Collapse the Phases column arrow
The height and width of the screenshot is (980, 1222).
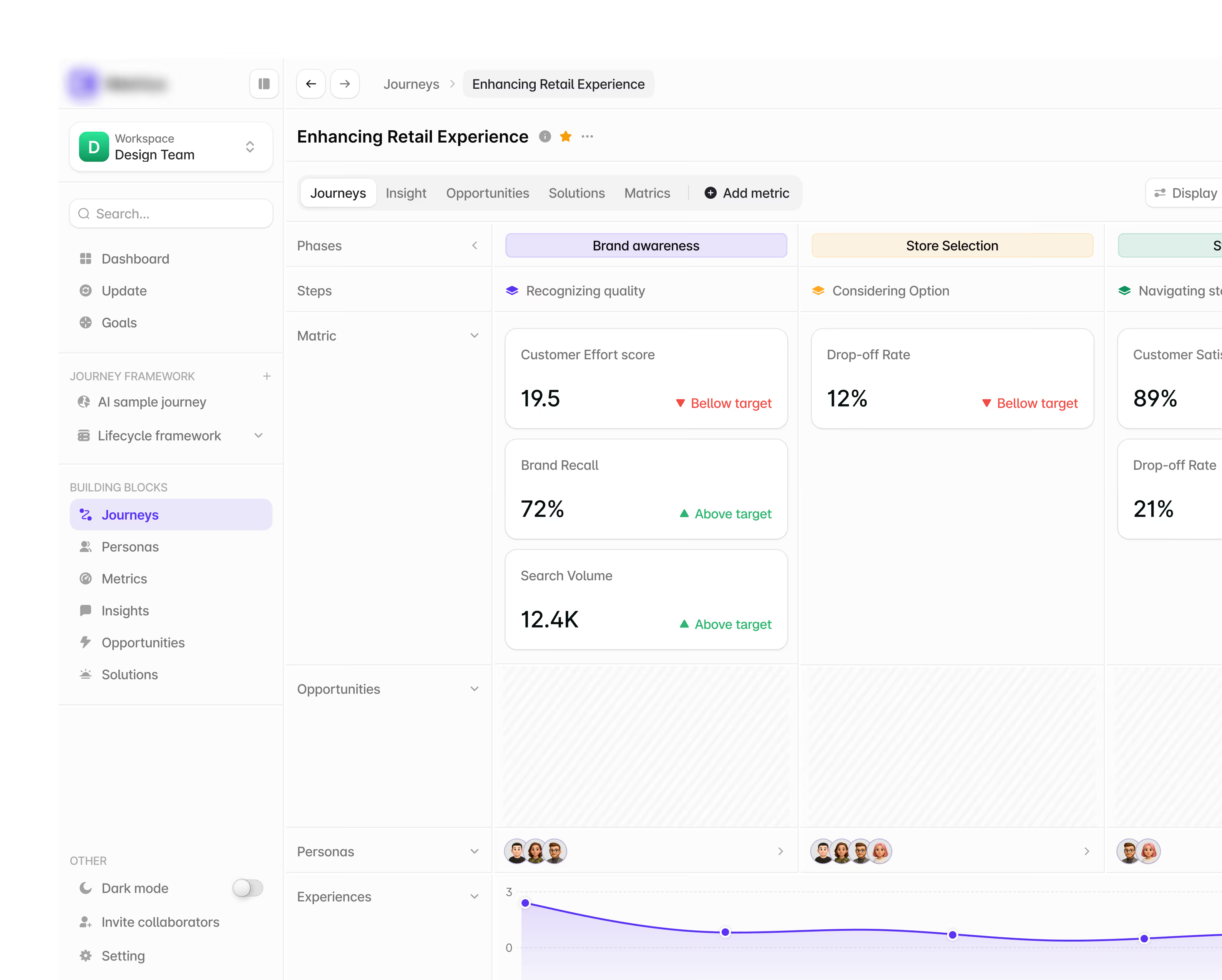(x=475, y=246)
